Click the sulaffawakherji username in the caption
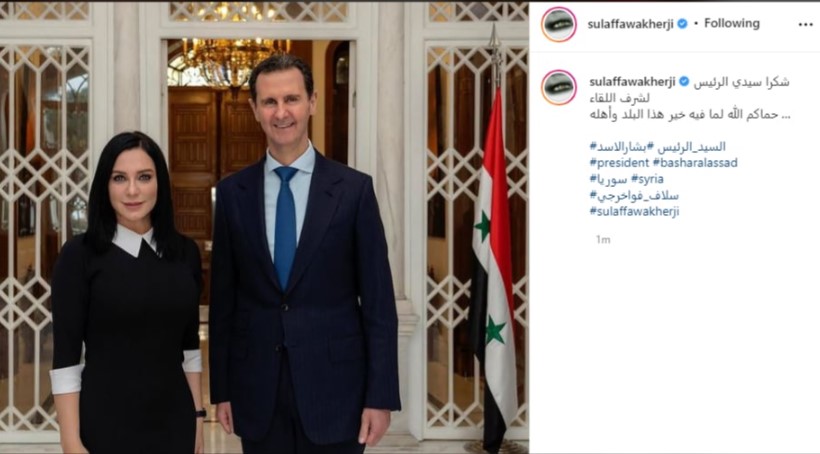Viewport: 820px width, 454px height. (x=632, y=82)
